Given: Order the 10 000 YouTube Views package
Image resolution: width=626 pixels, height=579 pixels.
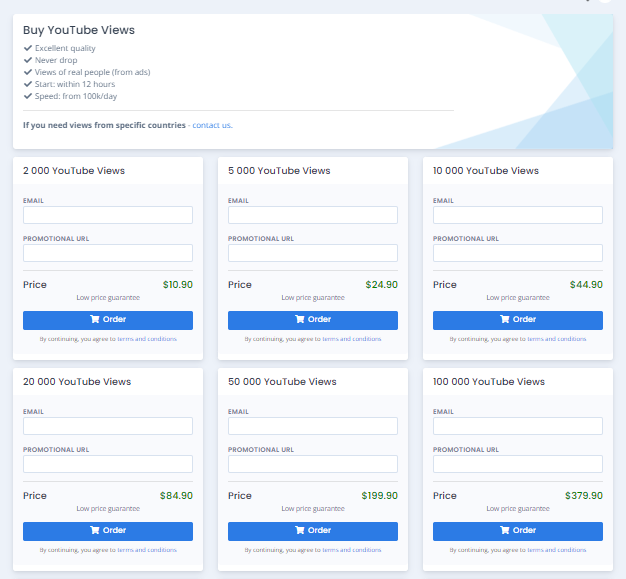Looking at the screenshot, I should [518, 320].
